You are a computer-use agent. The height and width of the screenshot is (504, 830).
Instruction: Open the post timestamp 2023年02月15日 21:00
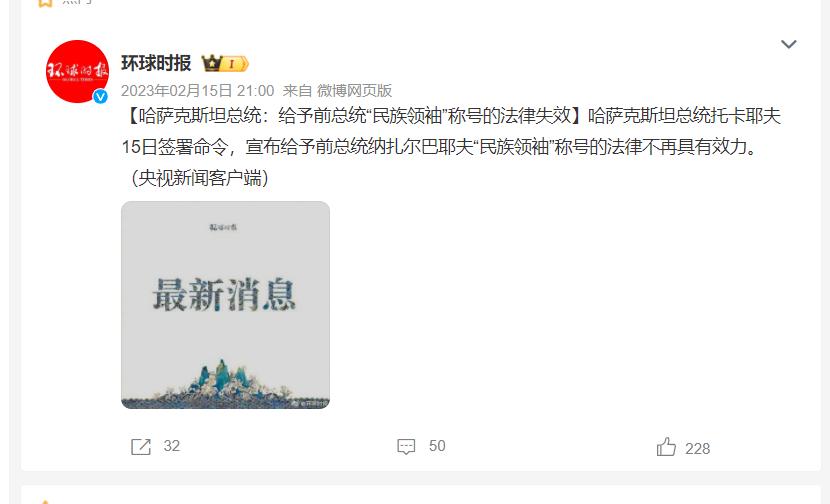[197, 91]
